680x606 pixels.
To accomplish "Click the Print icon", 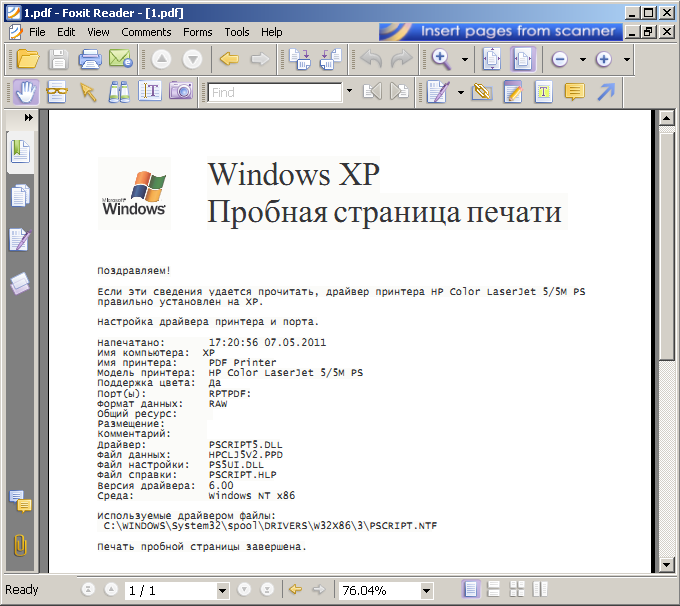I will 90,59.
